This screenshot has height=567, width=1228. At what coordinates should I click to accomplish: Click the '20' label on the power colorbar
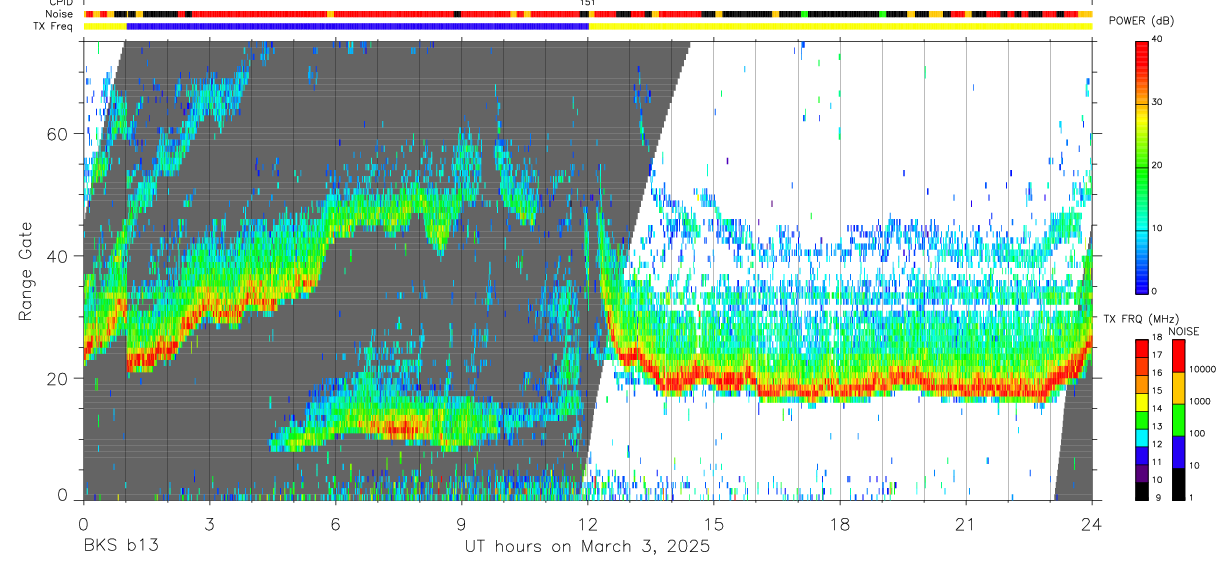click(1157, 165)
